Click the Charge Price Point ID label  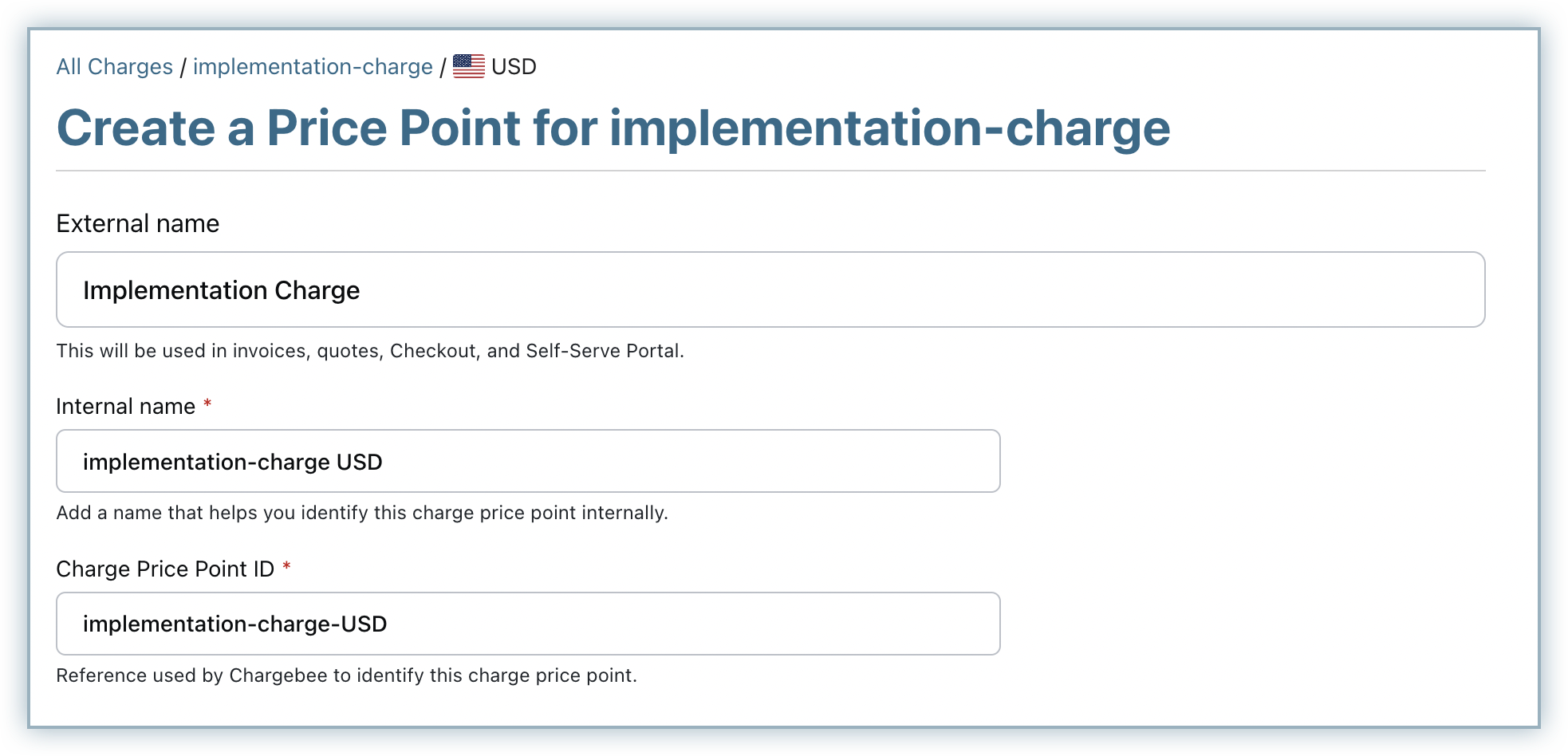pos(164,569)
